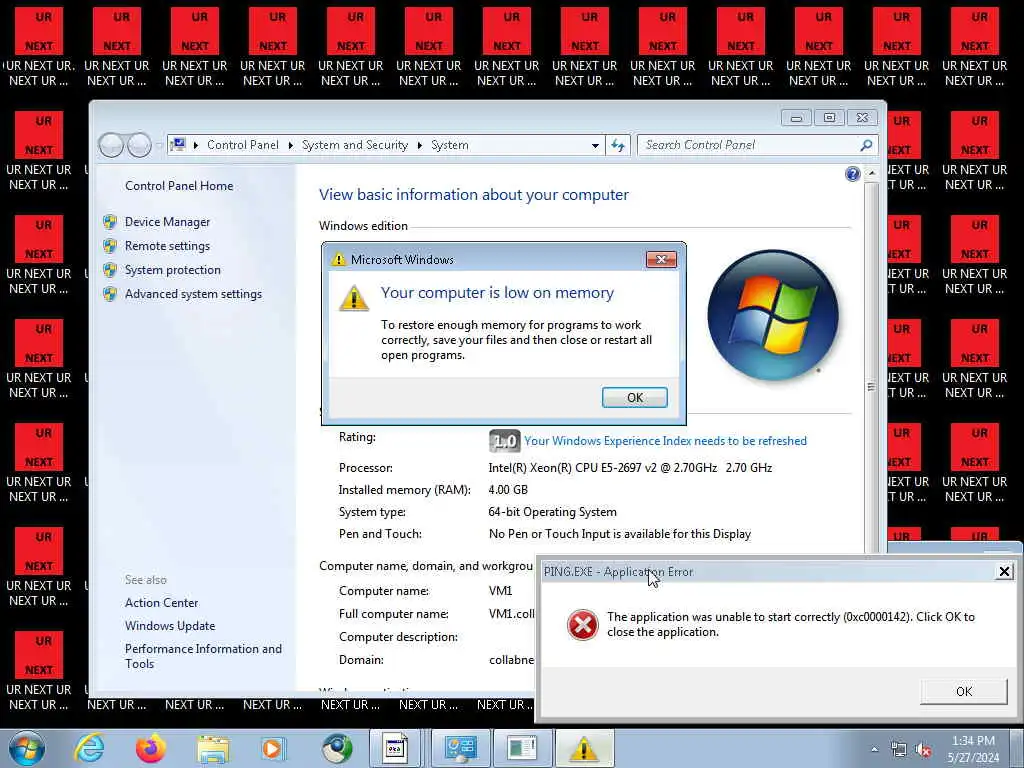Open top-right UR NEXT desktop icon
Screen dimensions: 1024x768
[x=974, y=47]
